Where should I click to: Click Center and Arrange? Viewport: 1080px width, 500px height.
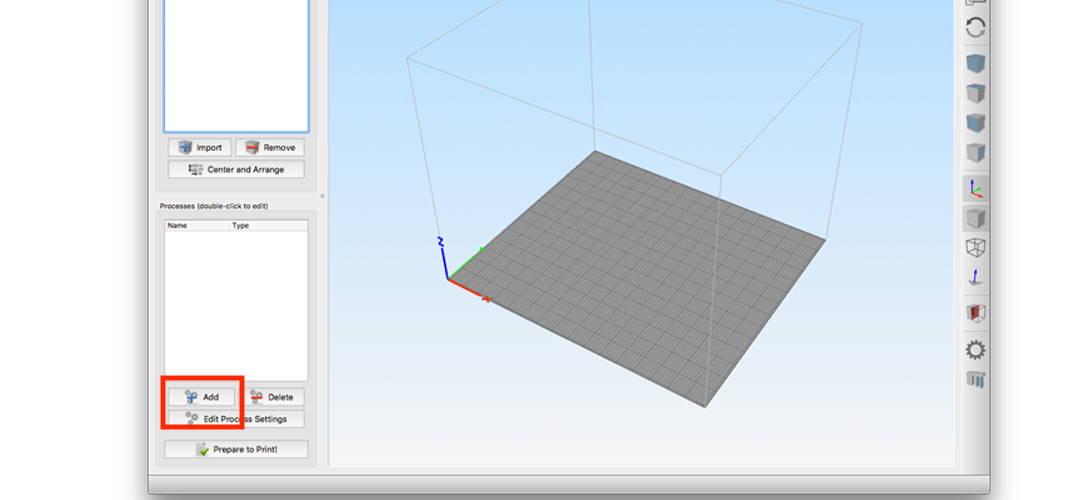tap(235, 170)
